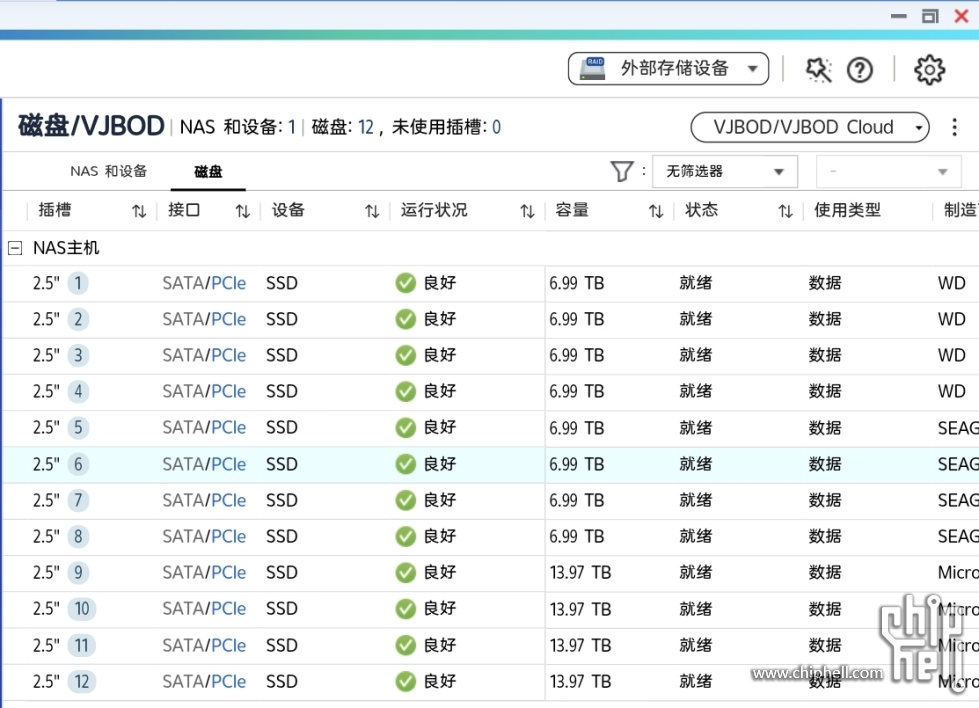
Task: Open the PCIe link for disk 12
Action: [229, 682]
